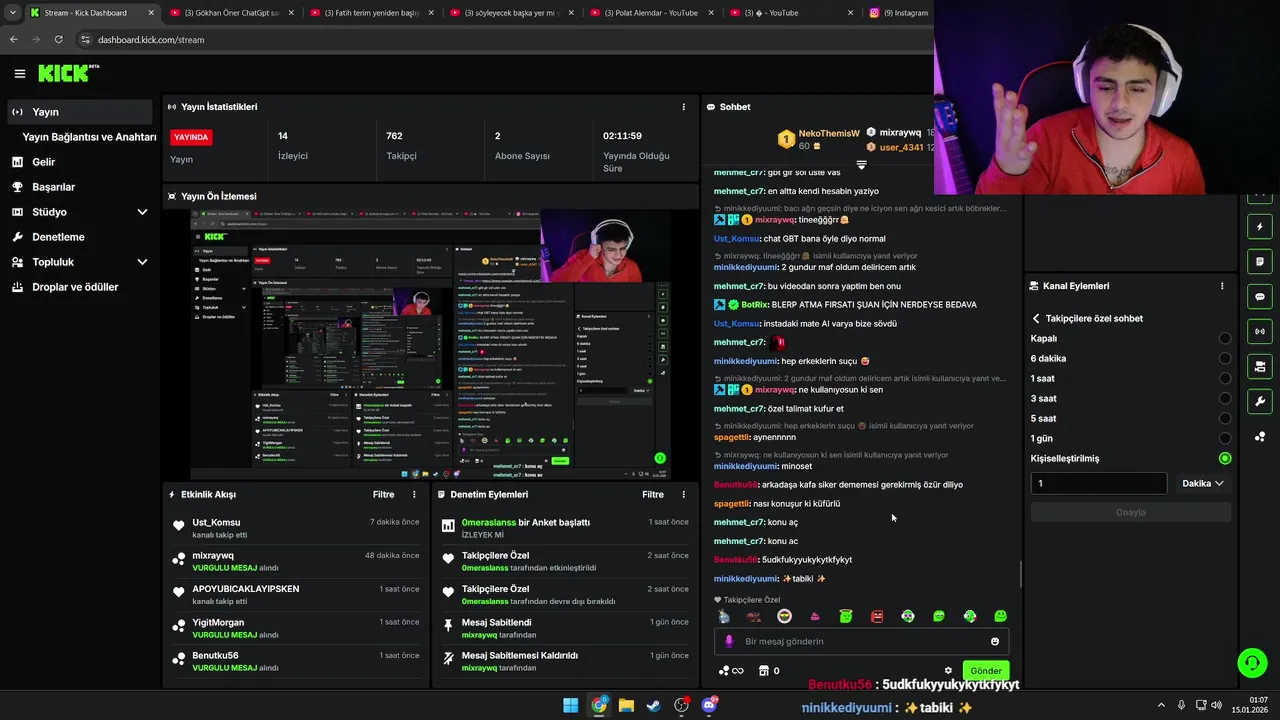Select the 3 saat radio option
The width and height of the screenshot is (1280, 720).
pos(1225,398)
